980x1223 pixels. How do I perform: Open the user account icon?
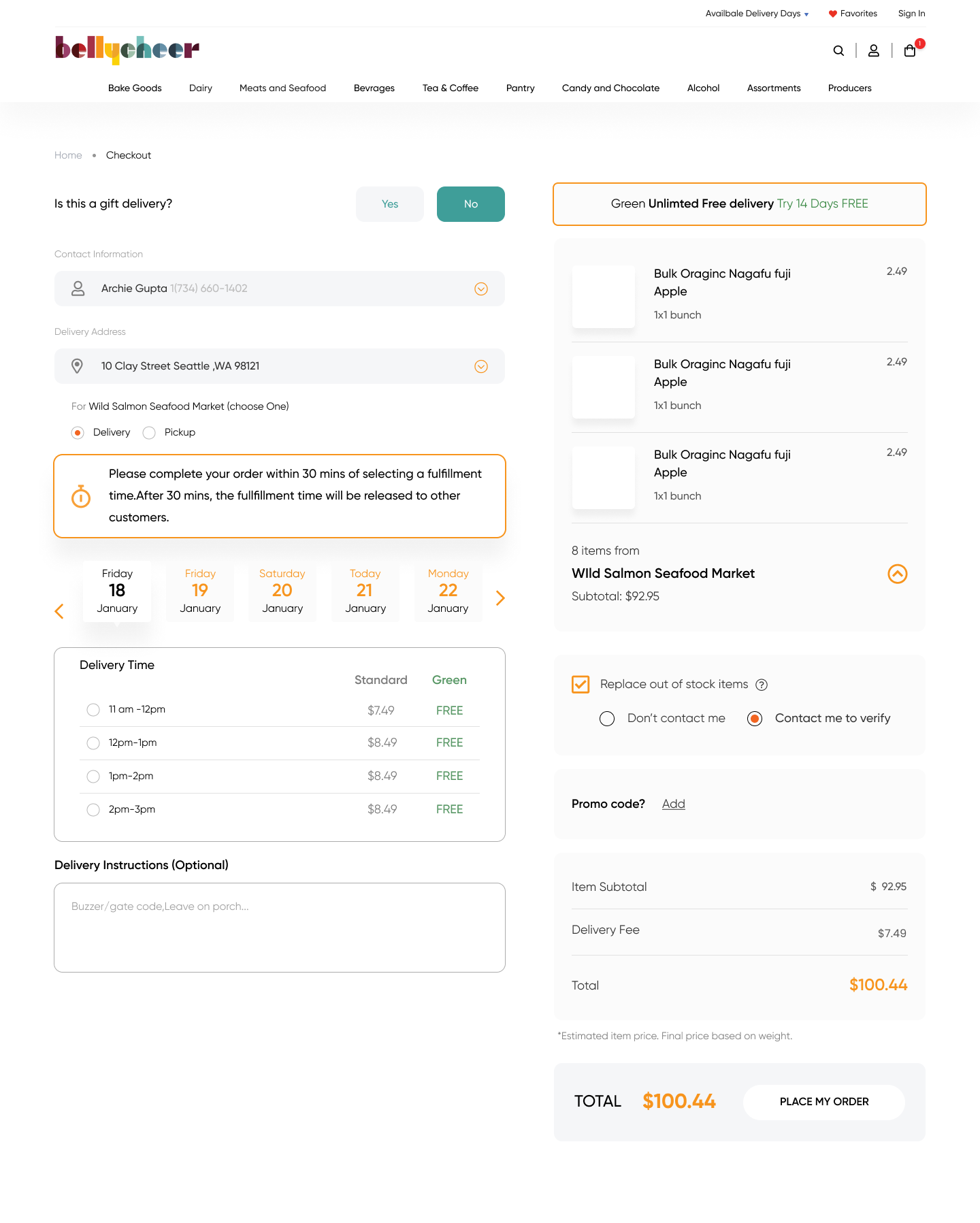874,51
